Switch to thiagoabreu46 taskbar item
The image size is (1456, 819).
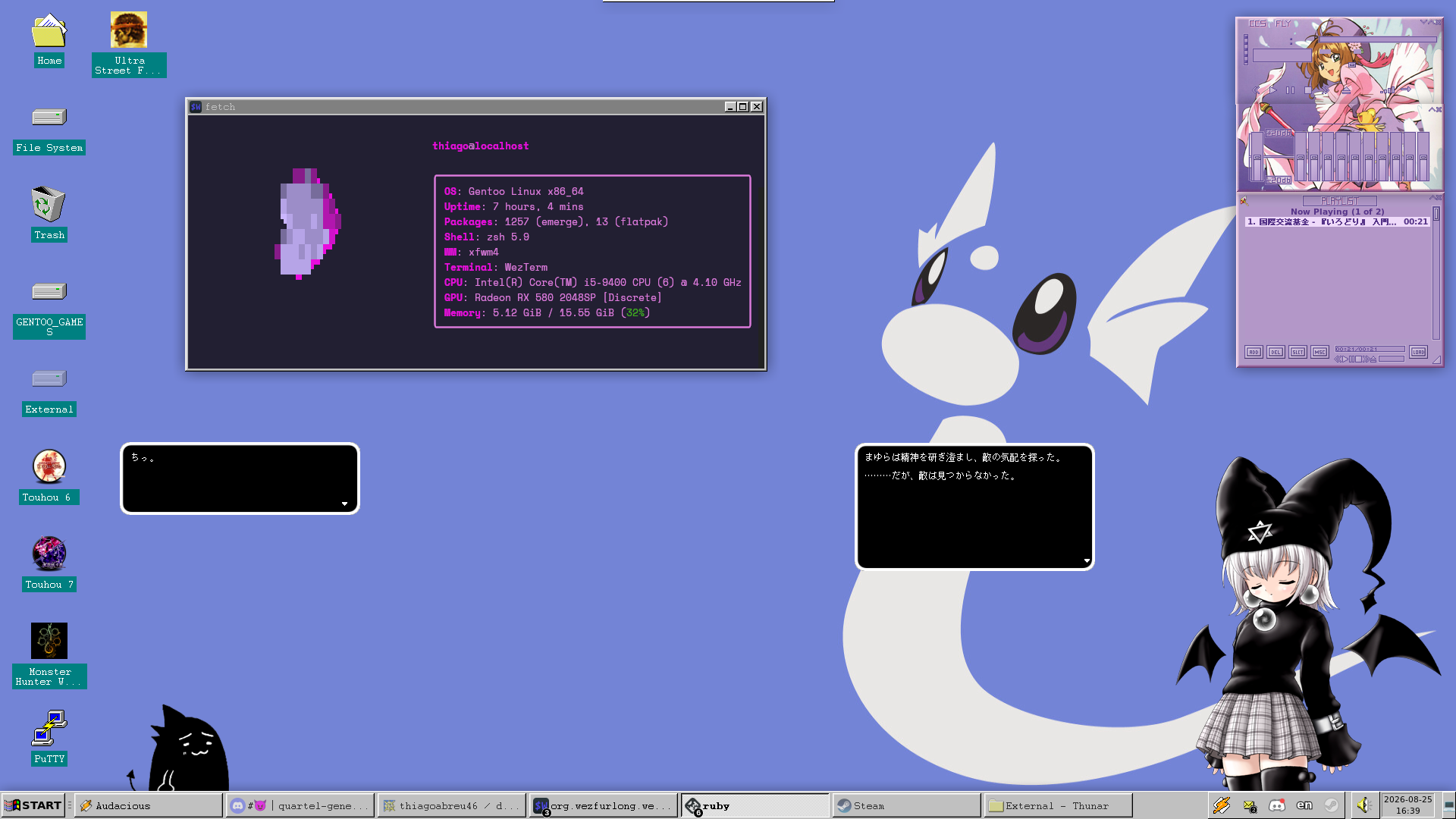click(x=451, y=805)
